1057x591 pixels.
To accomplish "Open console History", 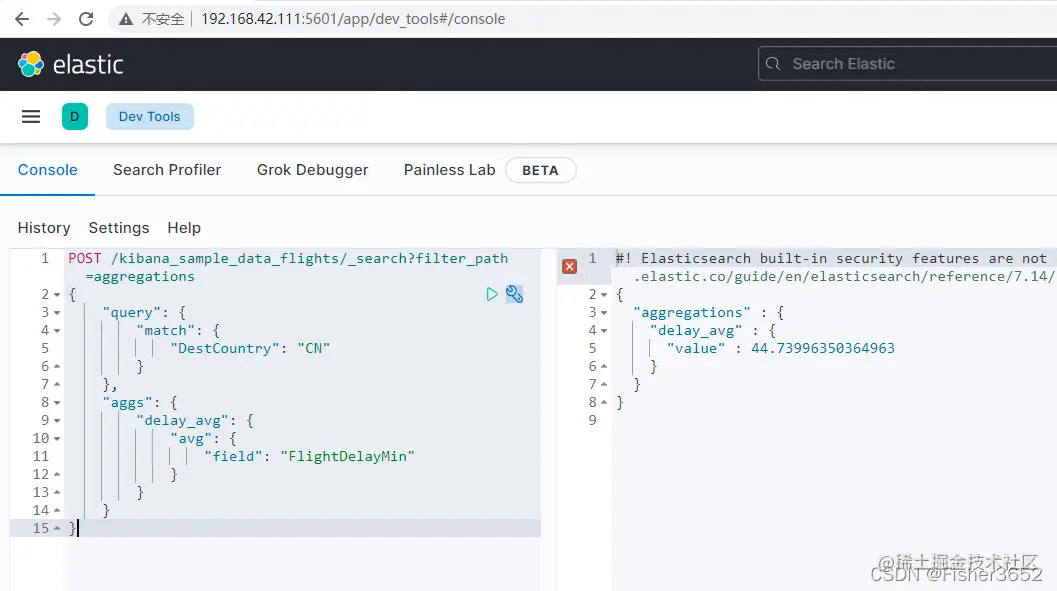I will coord(44,228).
